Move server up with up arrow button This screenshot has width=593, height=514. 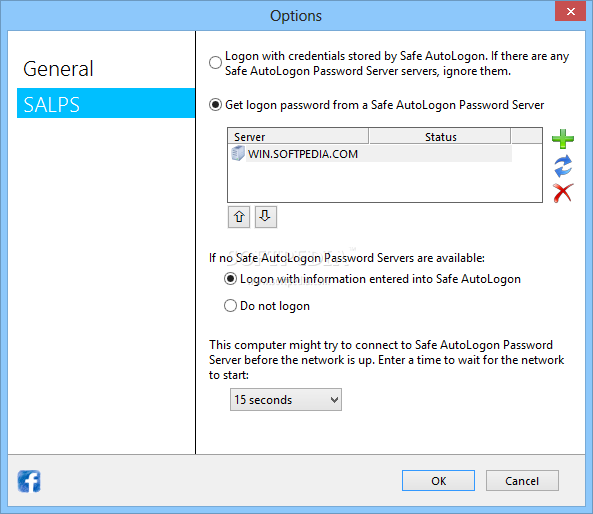[x=239, y=217]
